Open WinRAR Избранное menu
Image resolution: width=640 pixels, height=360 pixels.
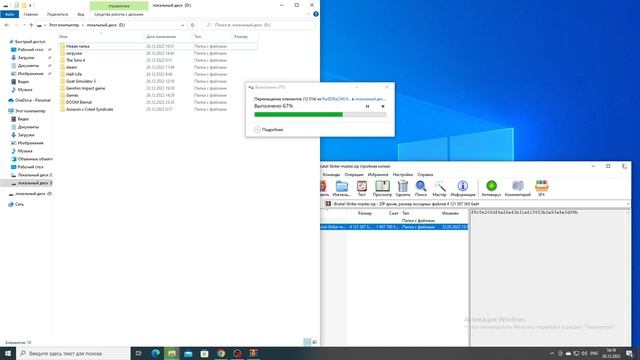[378, 175]
